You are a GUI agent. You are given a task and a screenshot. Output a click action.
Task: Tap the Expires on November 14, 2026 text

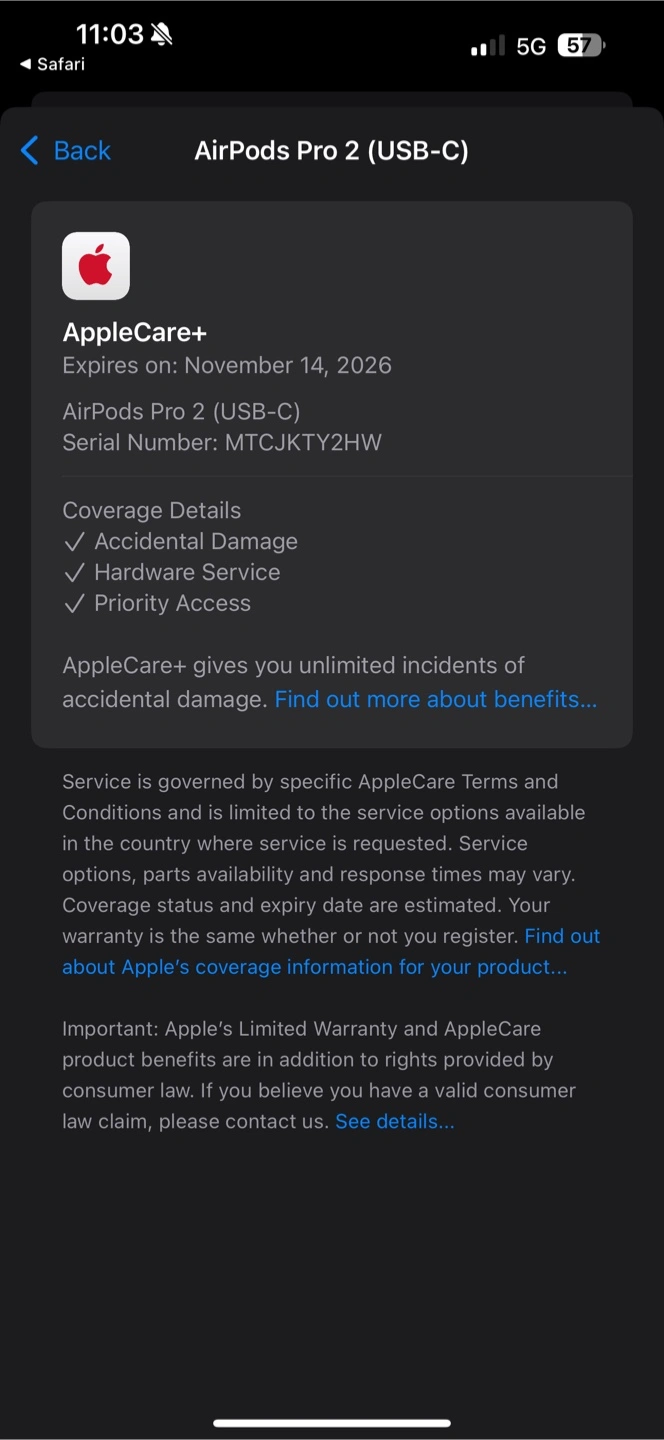click(227, 365)
